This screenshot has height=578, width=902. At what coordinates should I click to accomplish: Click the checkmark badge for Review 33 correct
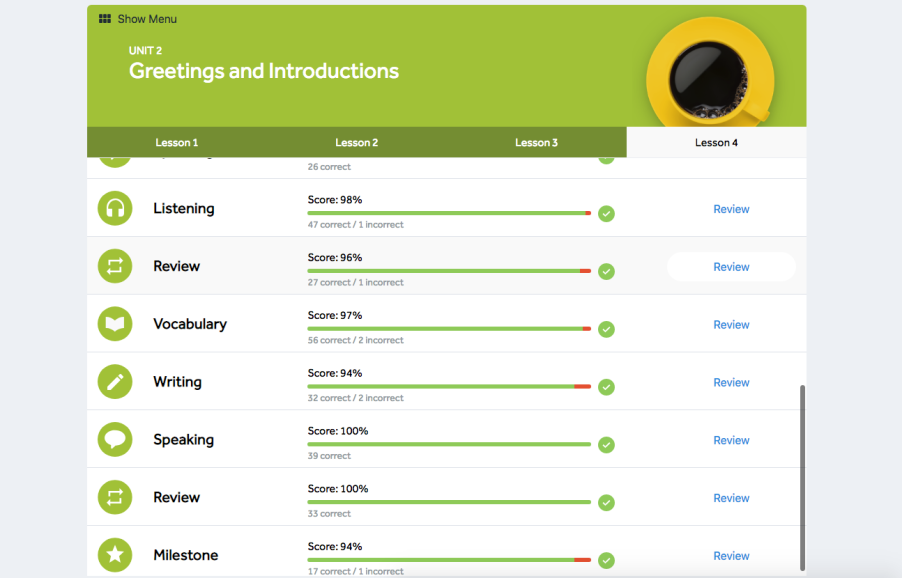click(606, 503)
